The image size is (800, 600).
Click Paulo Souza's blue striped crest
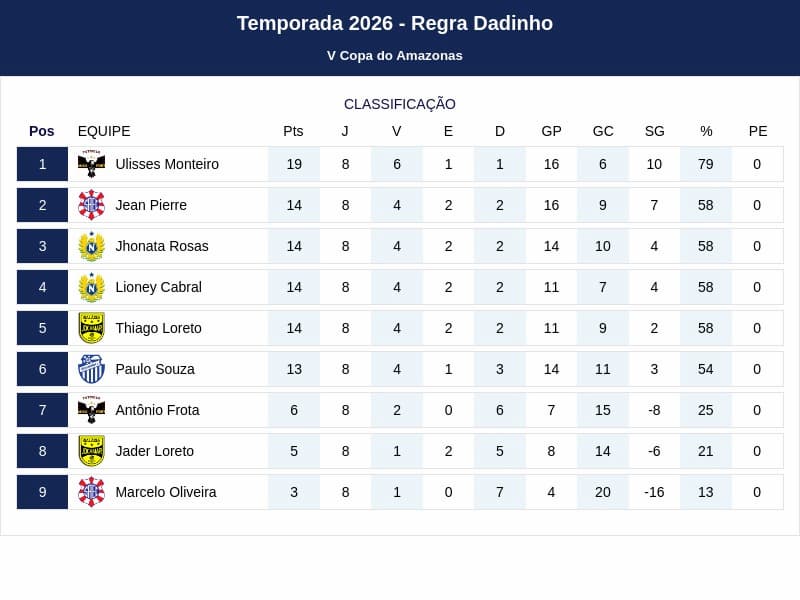click(x=91, y=369)
